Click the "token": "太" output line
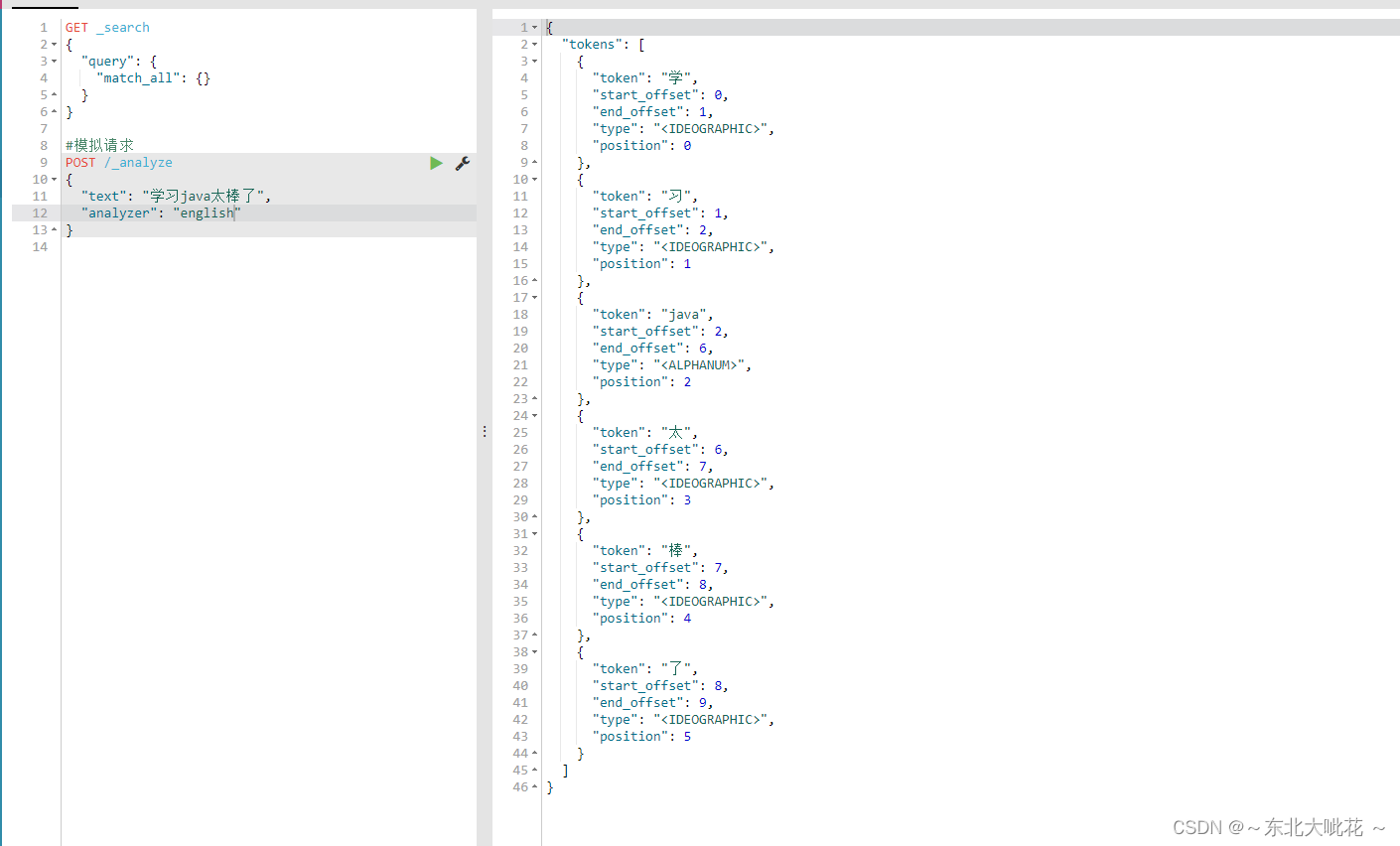Viewport: 1400px width, 846px height. coord(645,433)
